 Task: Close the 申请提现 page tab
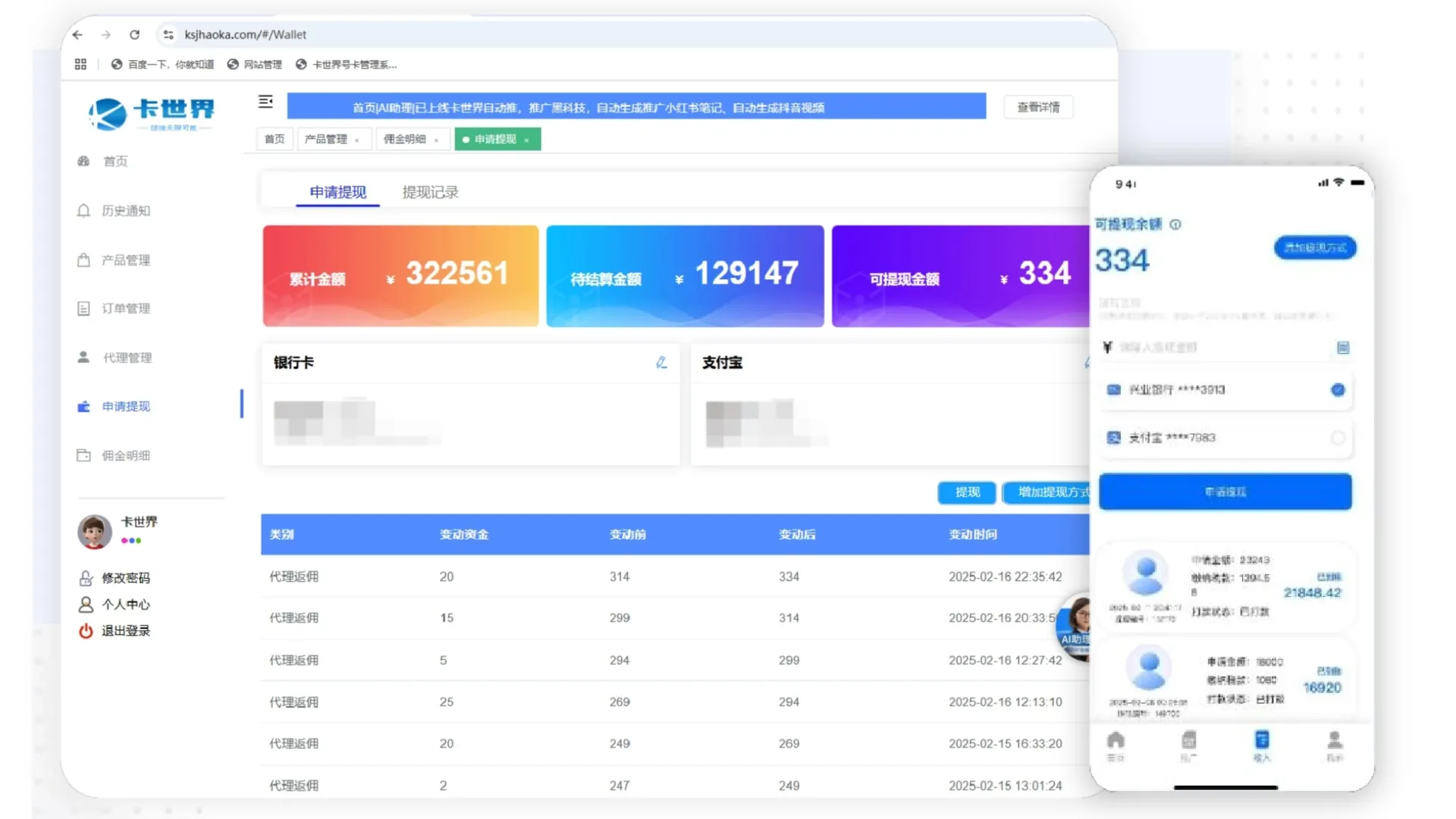point(527,140)
